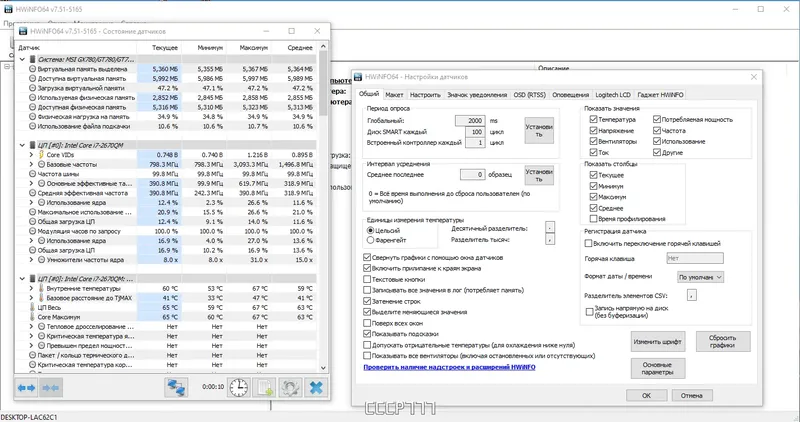Click HWiNFO64 app icon in Настройки датчиков title
This screenshot has height=422, width=800.
358,77
